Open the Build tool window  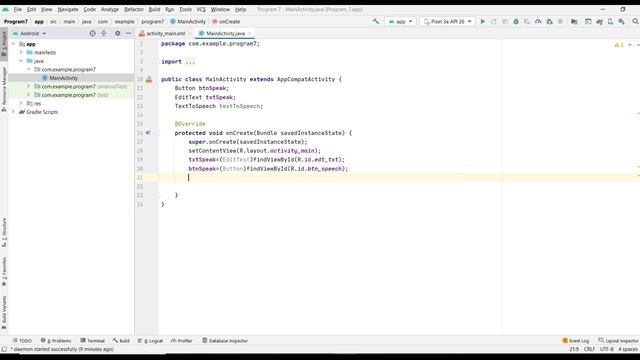[121, 340]
